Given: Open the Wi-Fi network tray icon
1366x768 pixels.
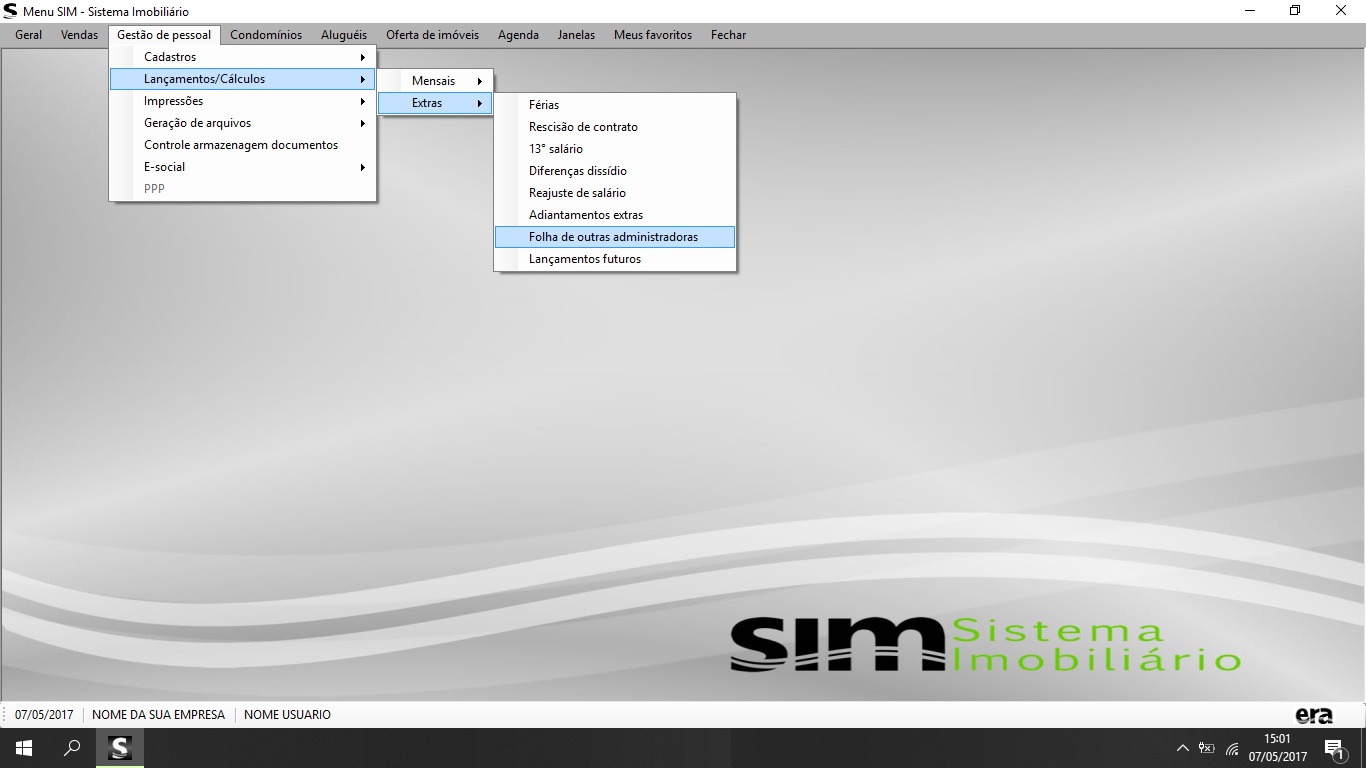Looking at the screenshot, I should click(1232, 748).
